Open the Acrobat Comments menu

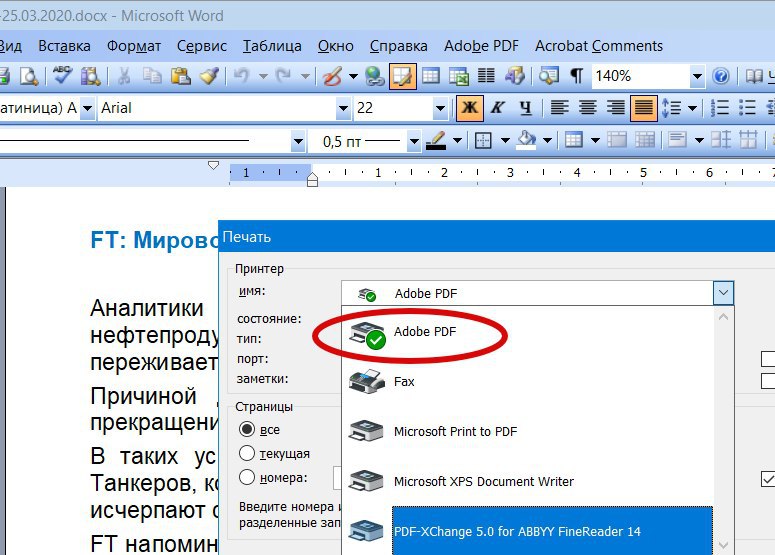[599, 46]
